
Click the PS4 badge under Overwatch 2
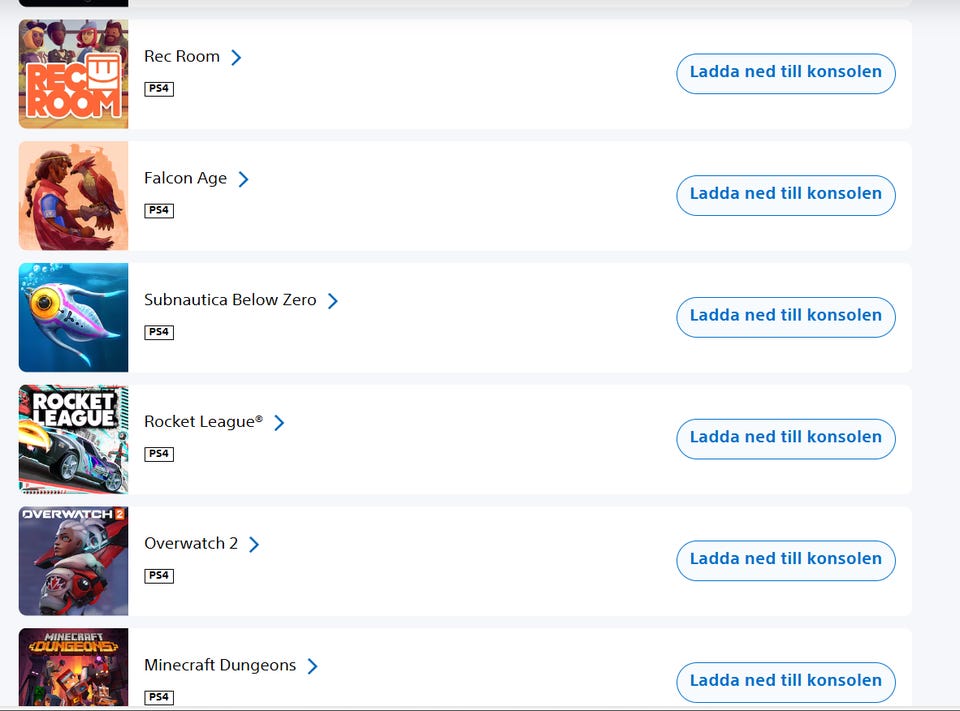coord(159,576)
